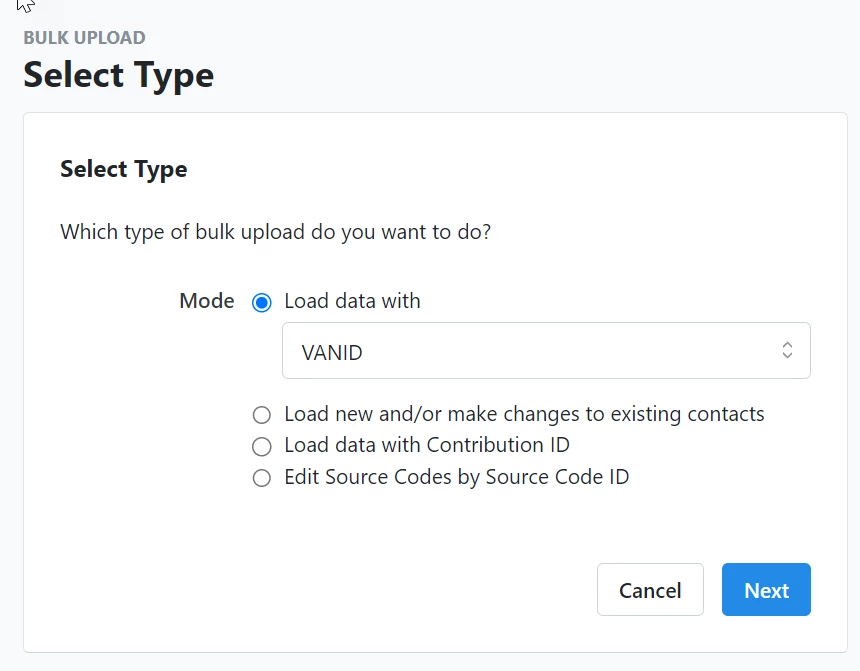Click the bold Mode field label
860x671 pixels.
coord(207,301)
